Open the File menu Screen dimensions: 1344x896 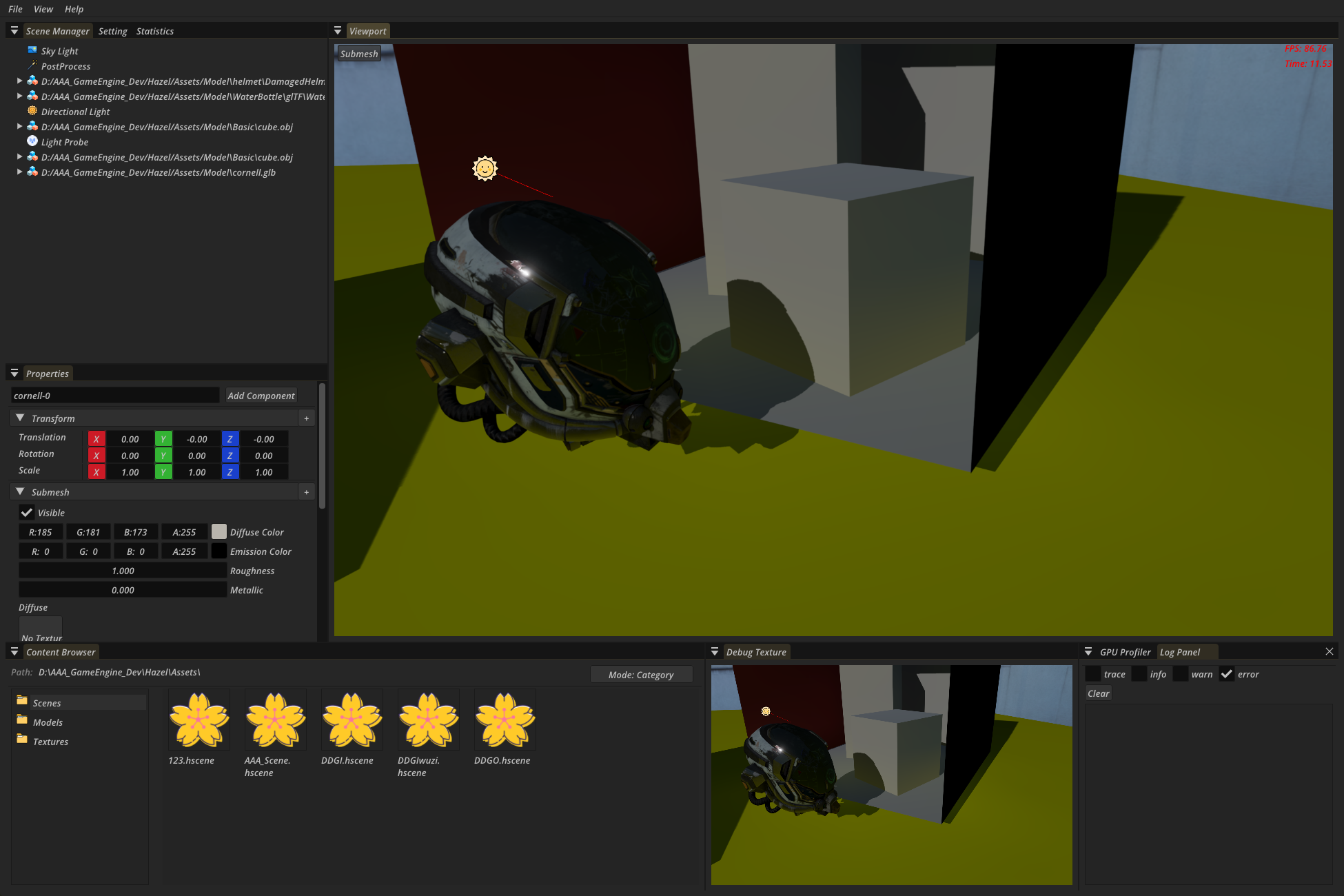[15, 9]
